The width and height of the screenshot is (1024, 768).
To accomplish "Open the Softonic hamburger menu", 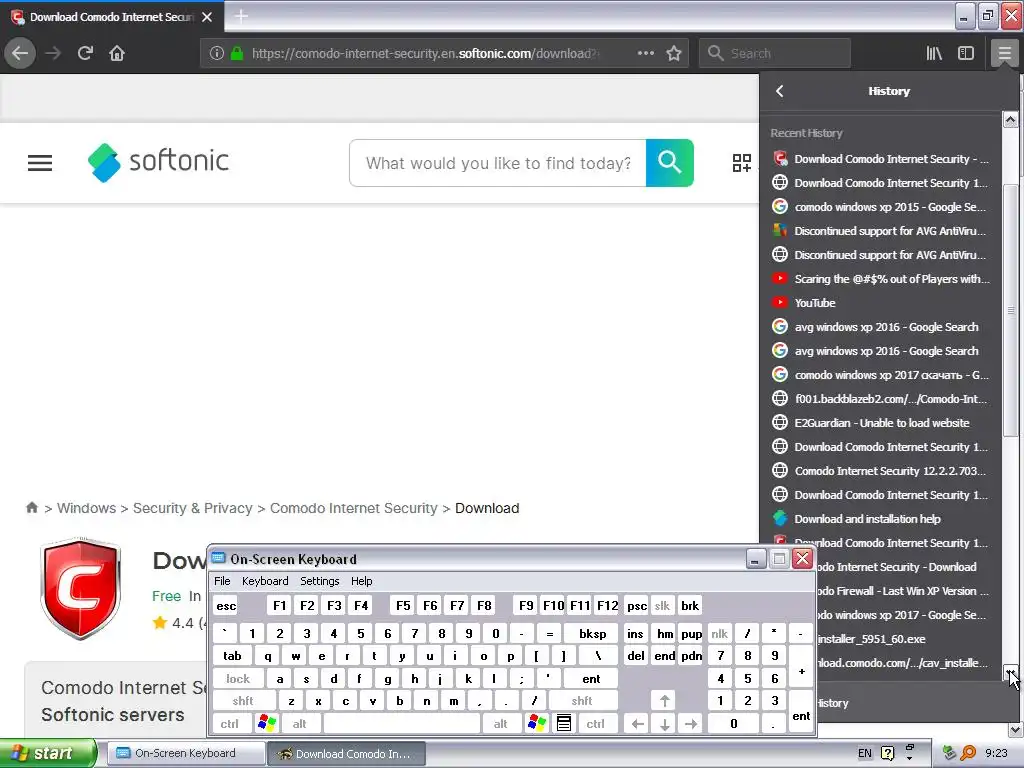I will click(40, 163).
